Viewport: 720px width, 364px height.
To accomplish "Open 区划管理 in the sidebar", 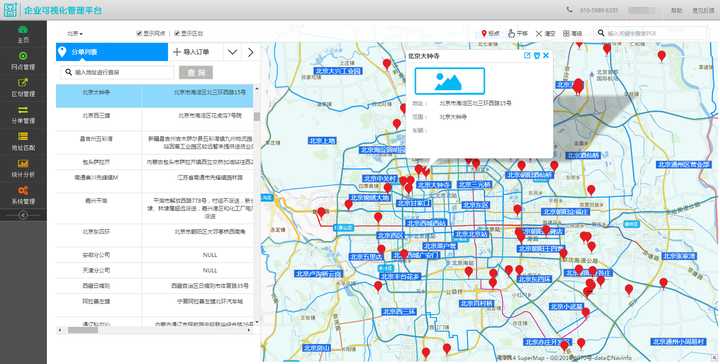I will [23, 88].
